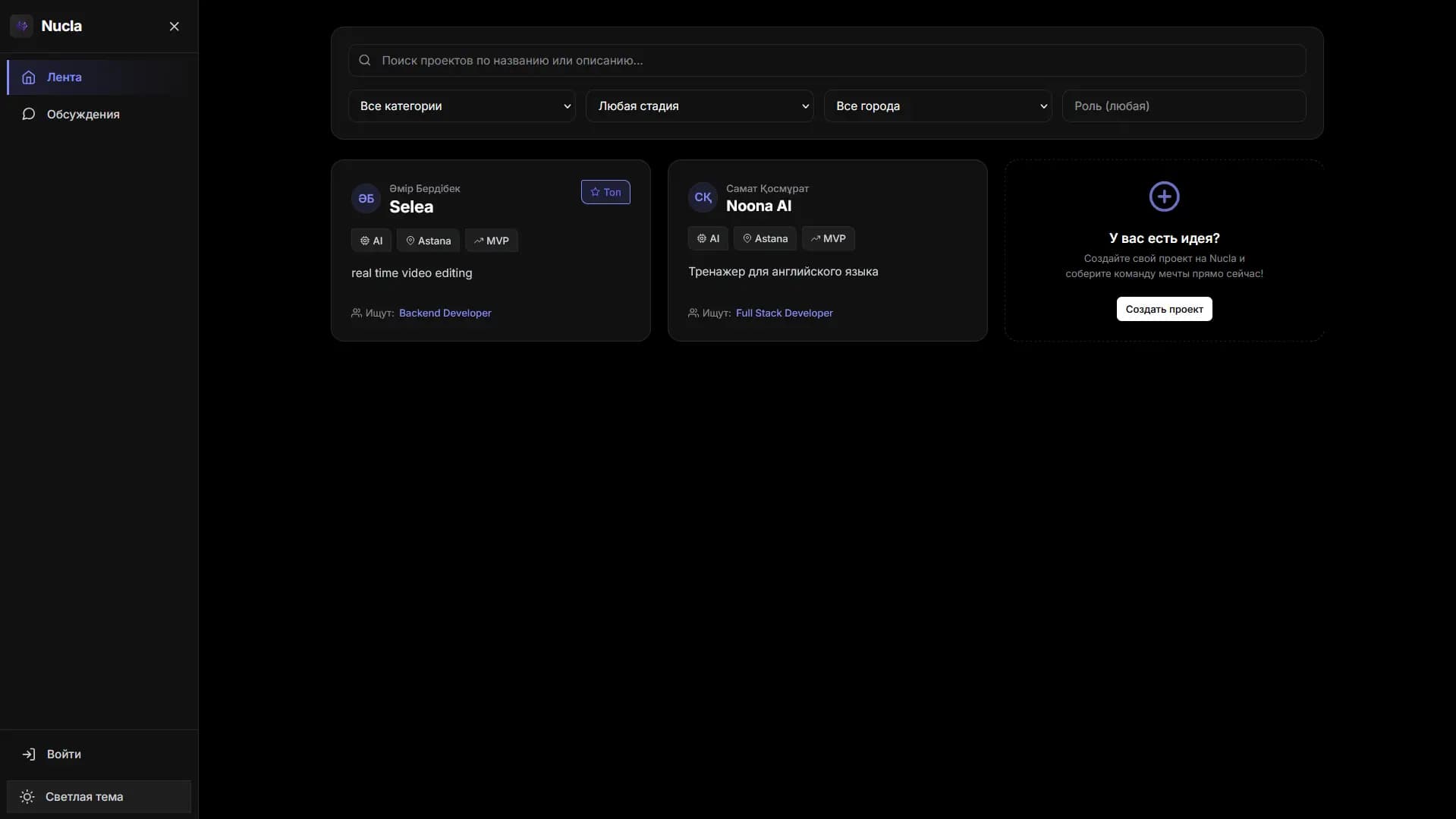Image resolution: width=1456 pixels, height=819 pixels.
Task: Click the СК avatar on Noona AI
Action: 703,197
